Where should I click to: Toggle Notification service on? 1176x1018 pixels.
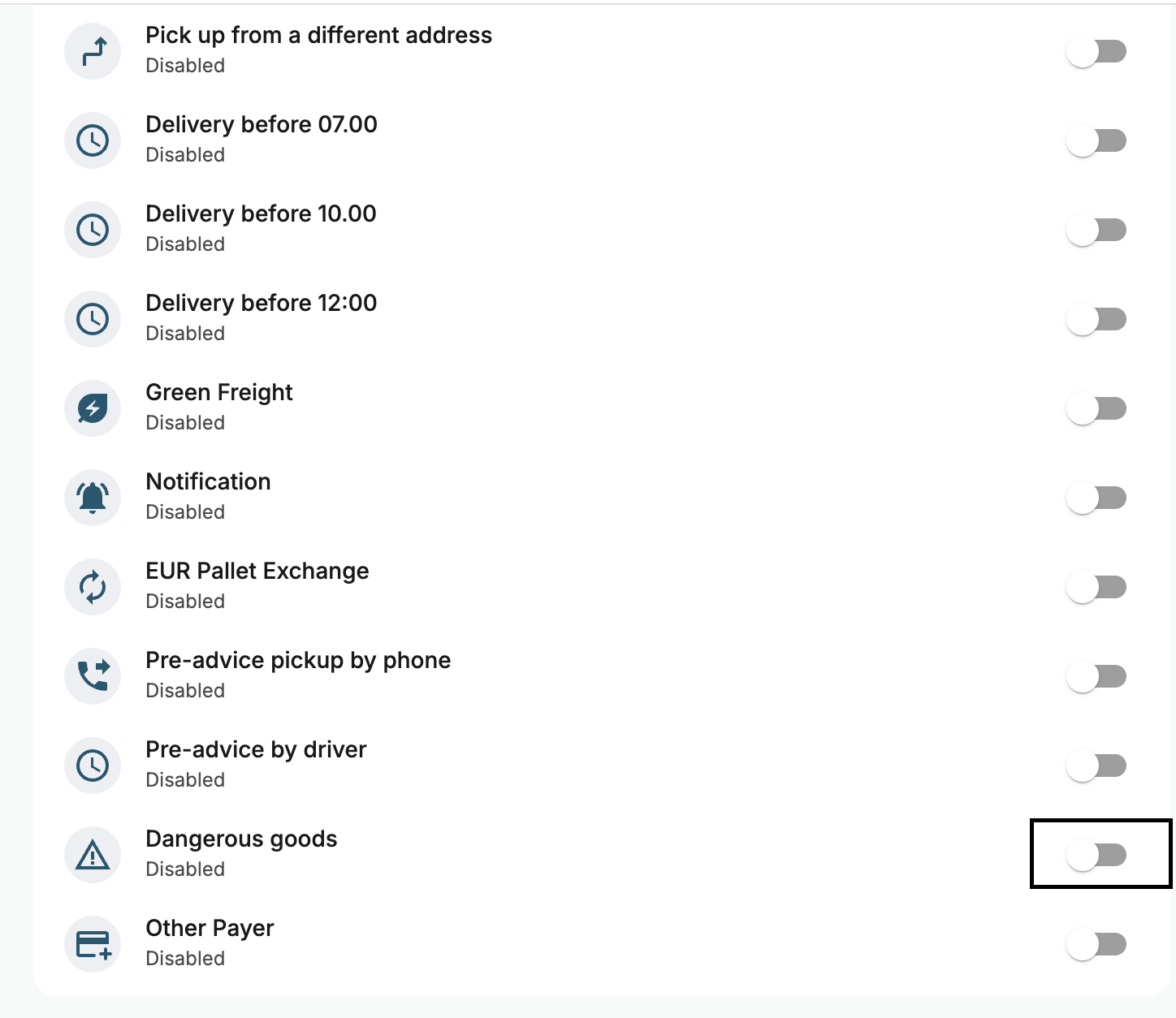(1096, 498)
